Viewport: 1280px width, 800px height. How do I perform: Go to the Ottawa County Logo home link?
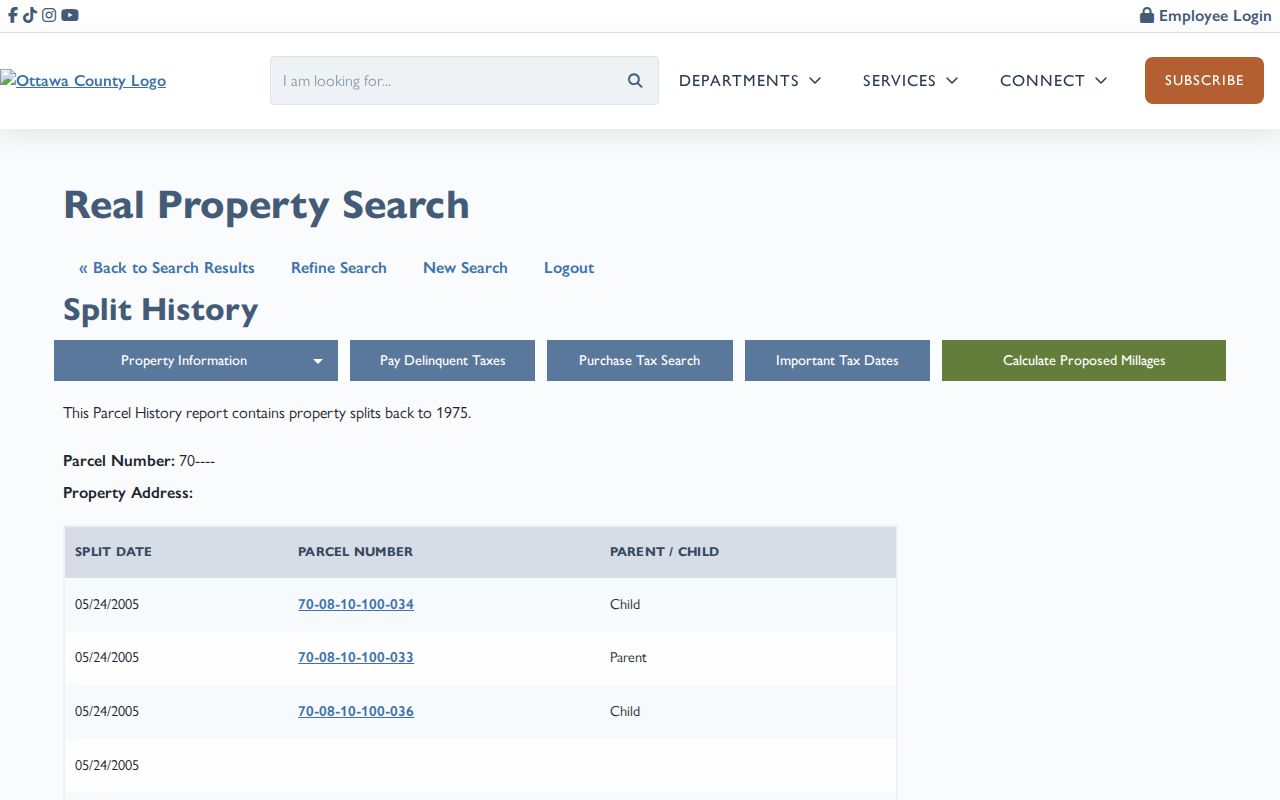coord(83,81)
